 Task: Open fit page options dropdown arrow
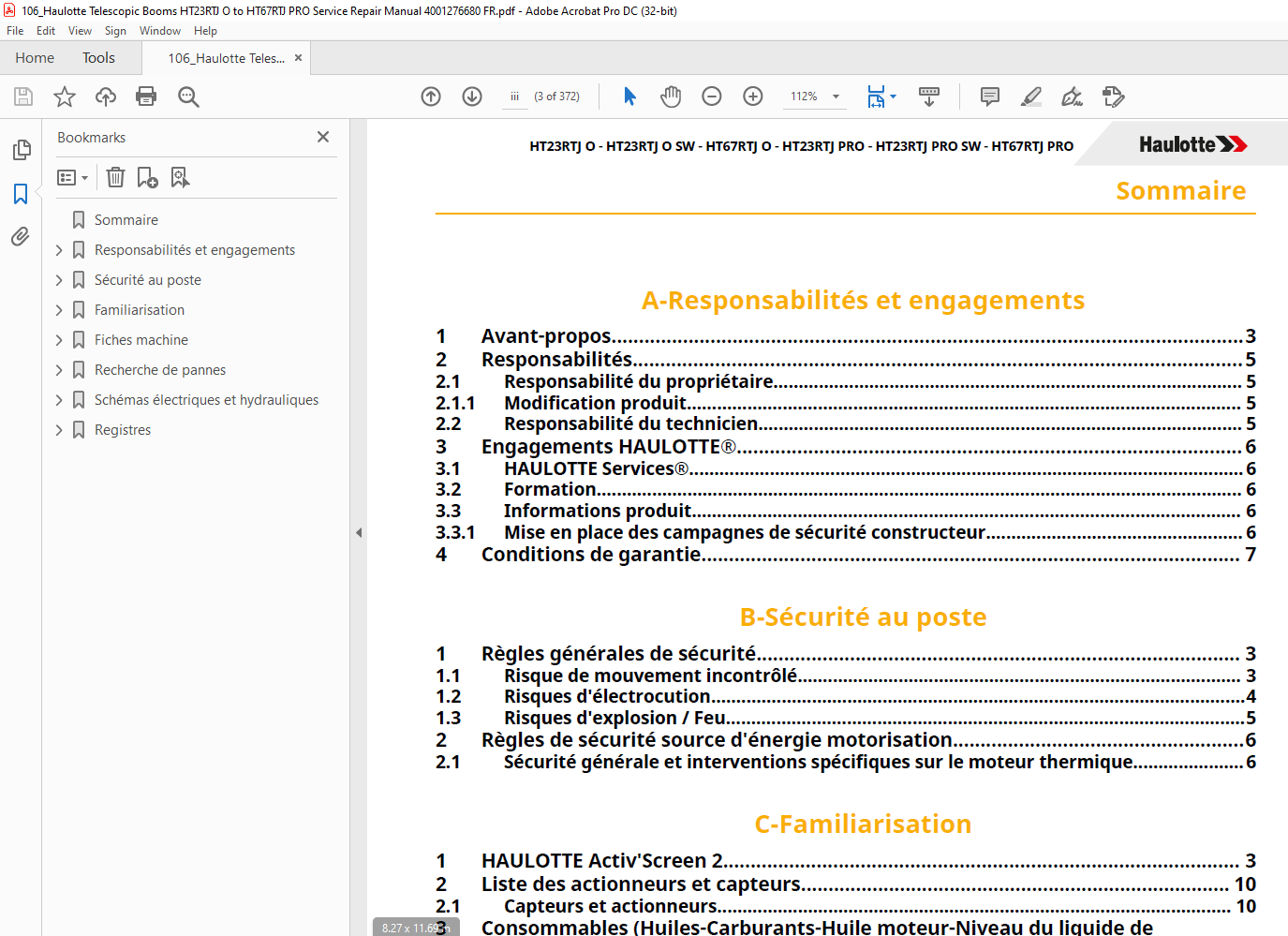click(894, 97)
